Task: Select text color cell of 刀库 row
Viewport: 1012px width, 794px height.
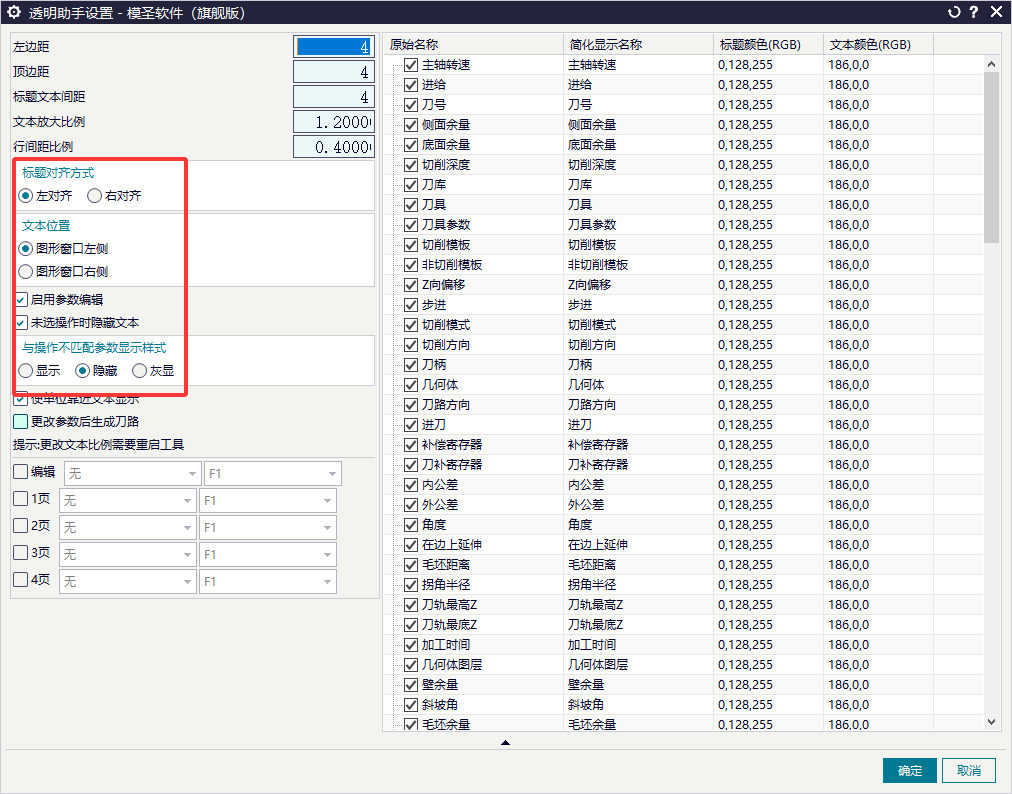Action: coord(878,185)
